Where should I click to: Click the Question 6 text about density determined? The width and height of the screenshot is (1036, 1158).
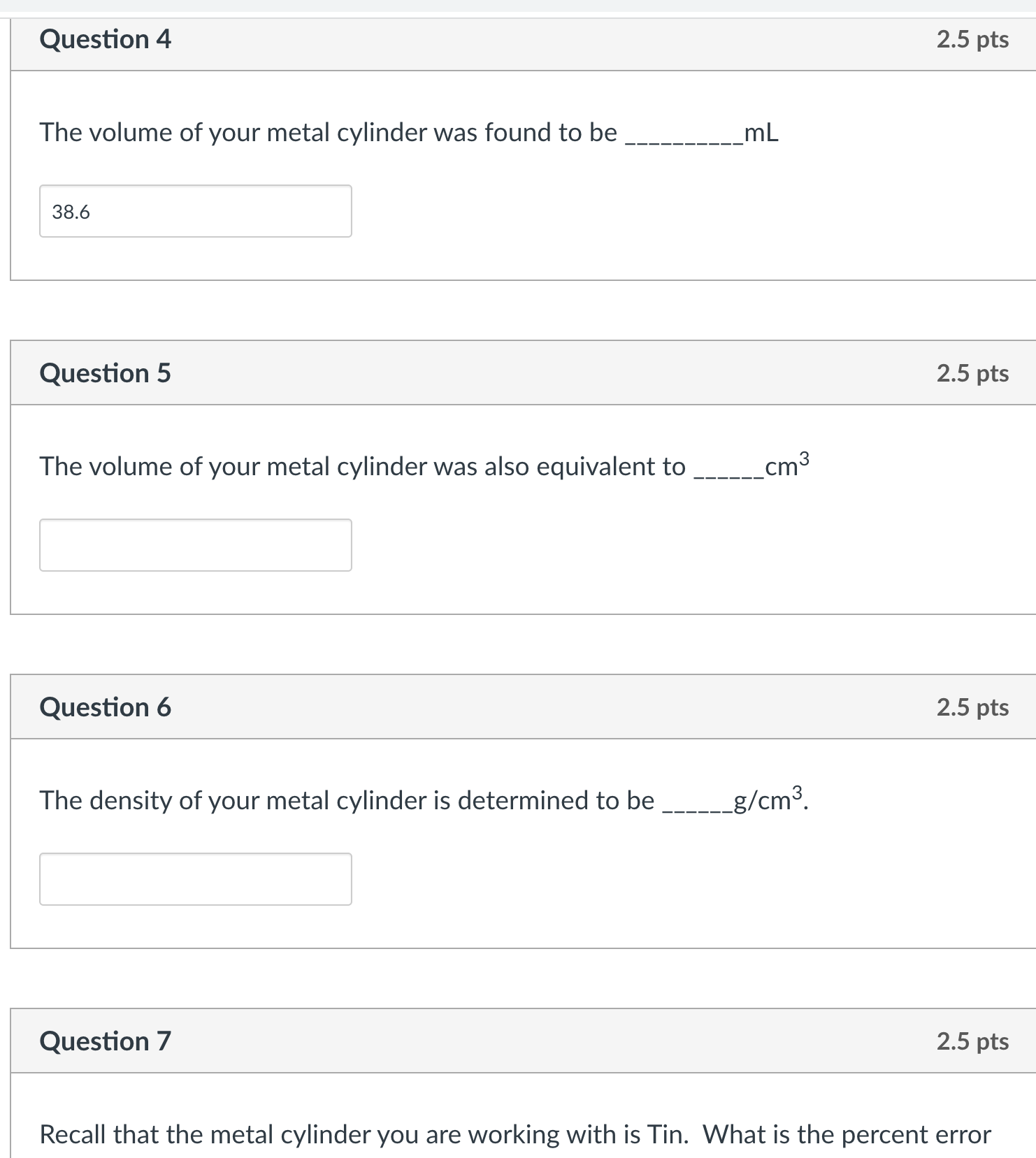point(346,800)
